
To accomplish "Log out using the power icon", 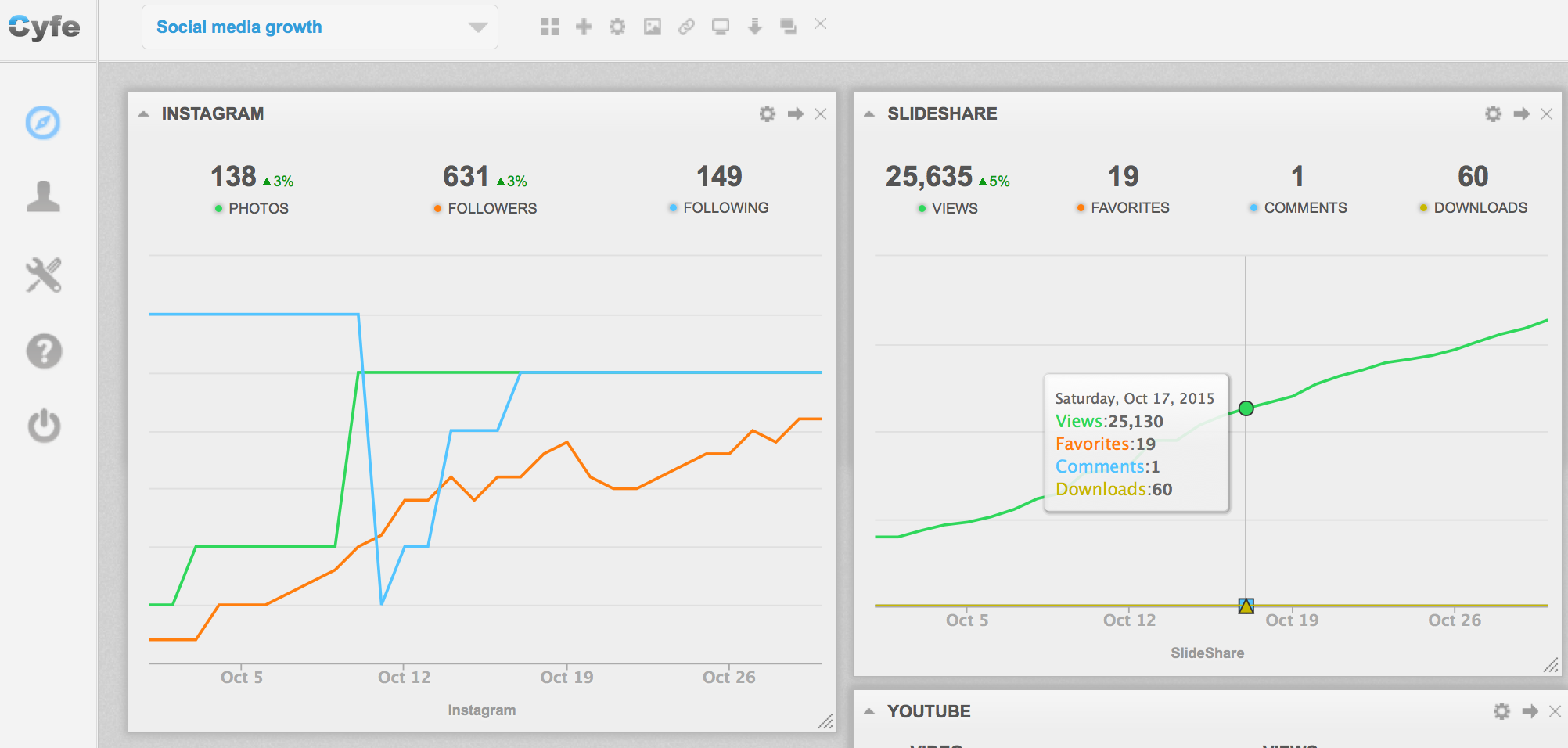I will (44, 426).
